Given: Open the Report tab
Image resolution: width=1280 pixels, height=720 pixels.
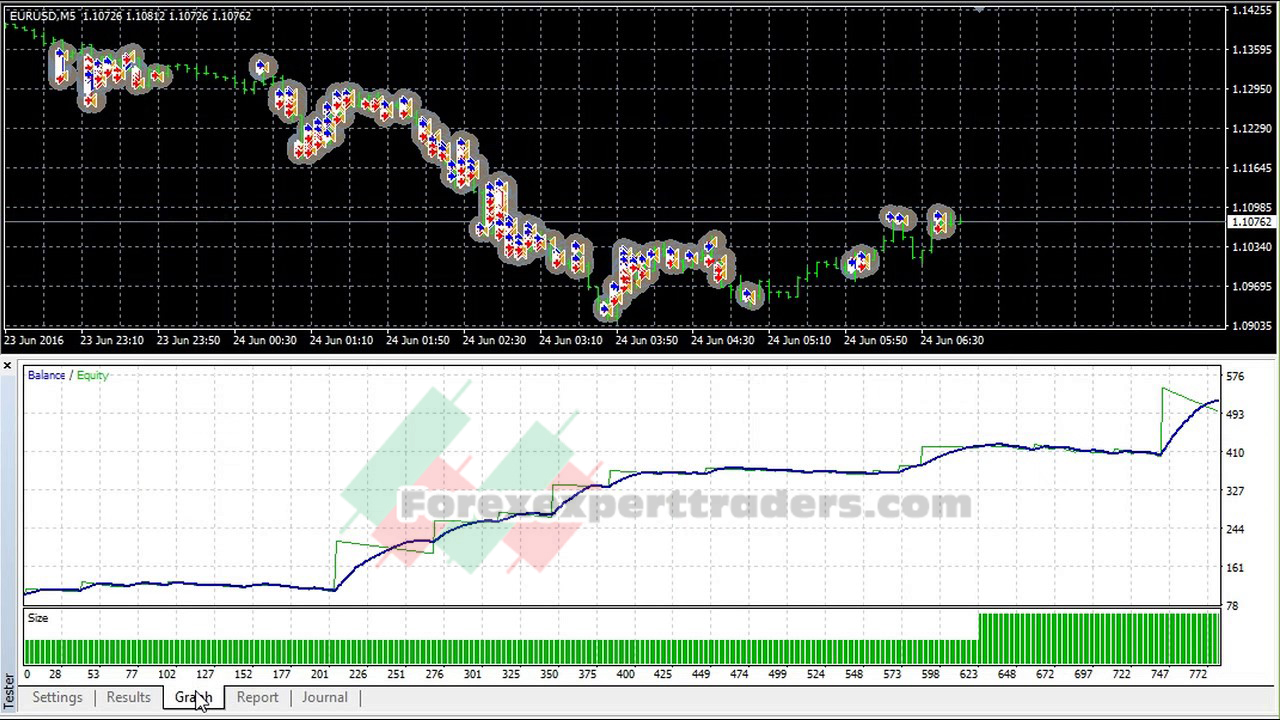Looking at the screenshot, I should tap(257, 697).
